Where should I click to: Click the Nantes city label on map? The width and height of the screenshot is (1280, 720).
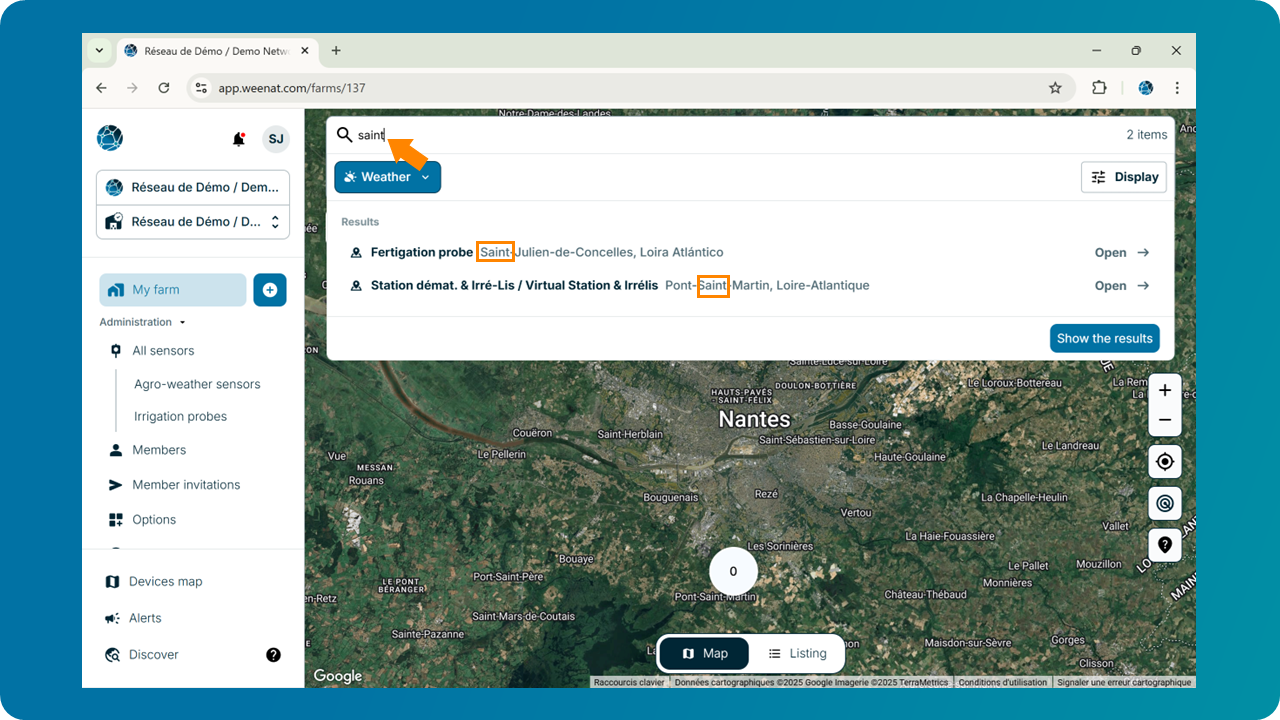pyautogui.click(x=755, y=419)
